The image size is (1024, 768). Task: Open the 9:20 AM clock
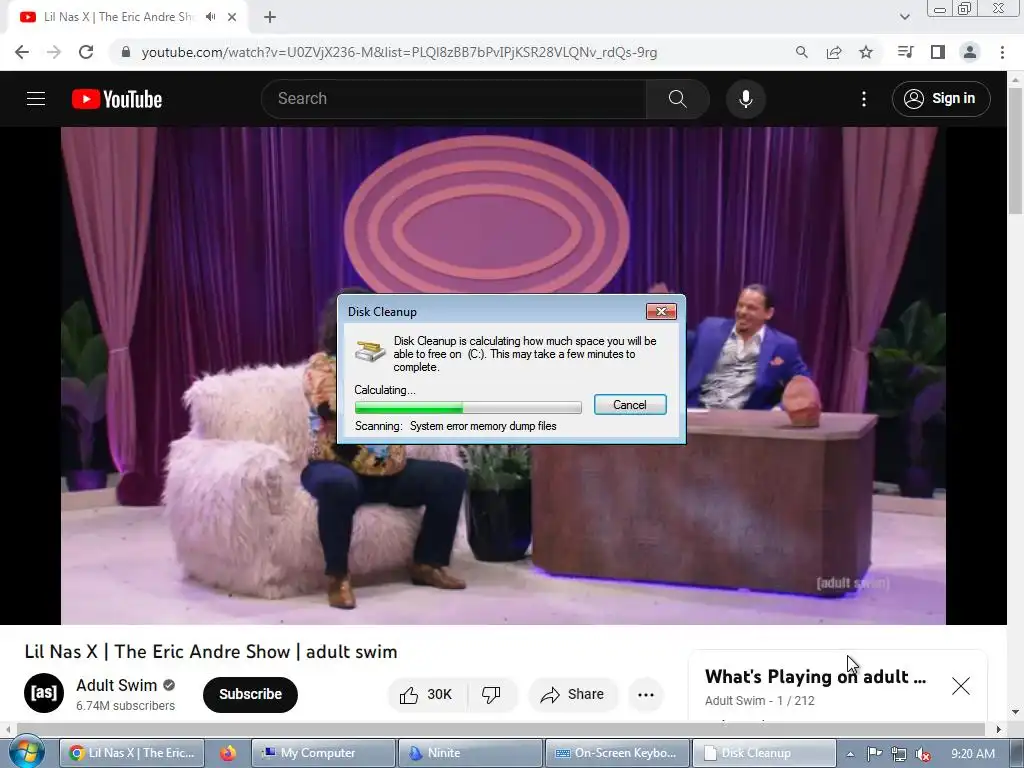tap(972, 754)
